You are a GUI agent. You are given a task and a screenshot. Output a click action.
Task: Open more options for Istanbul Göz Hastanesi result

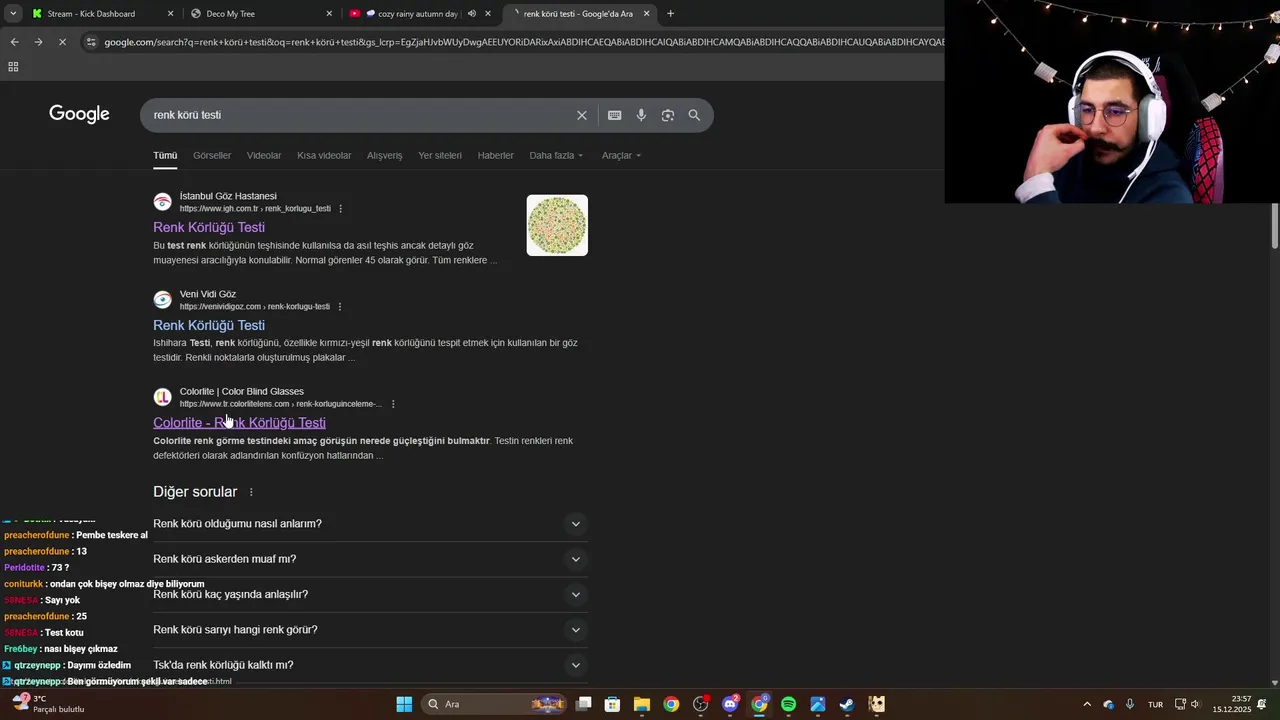tap(340, 209)
